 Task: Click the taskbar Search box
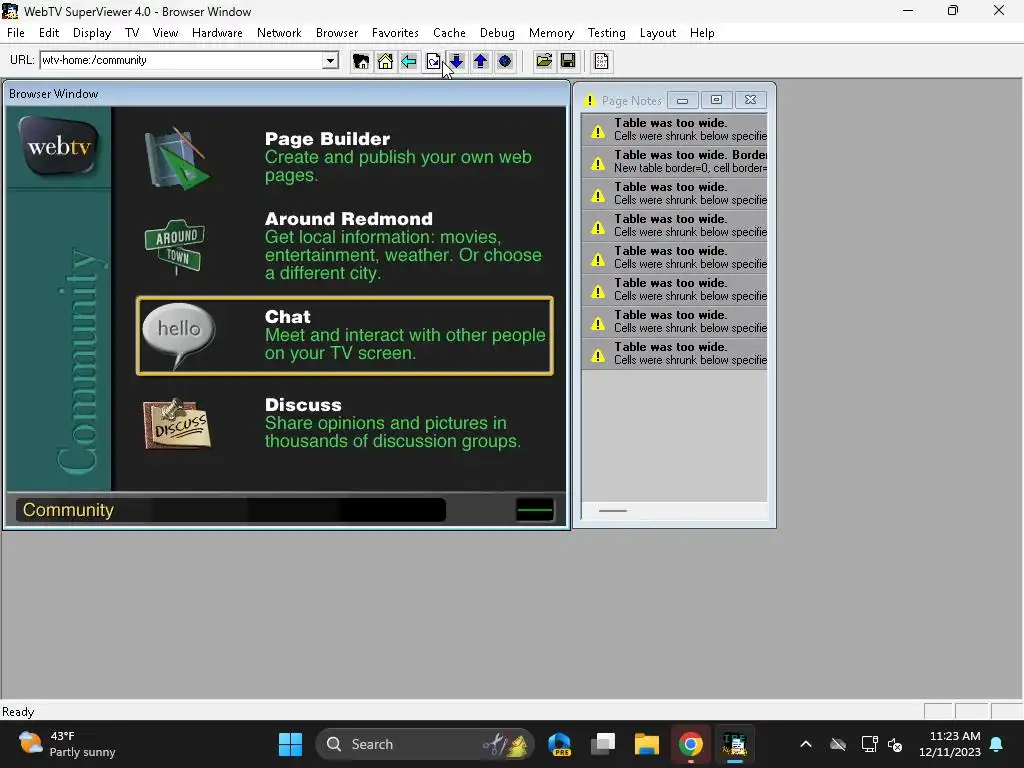click(425, 744)
